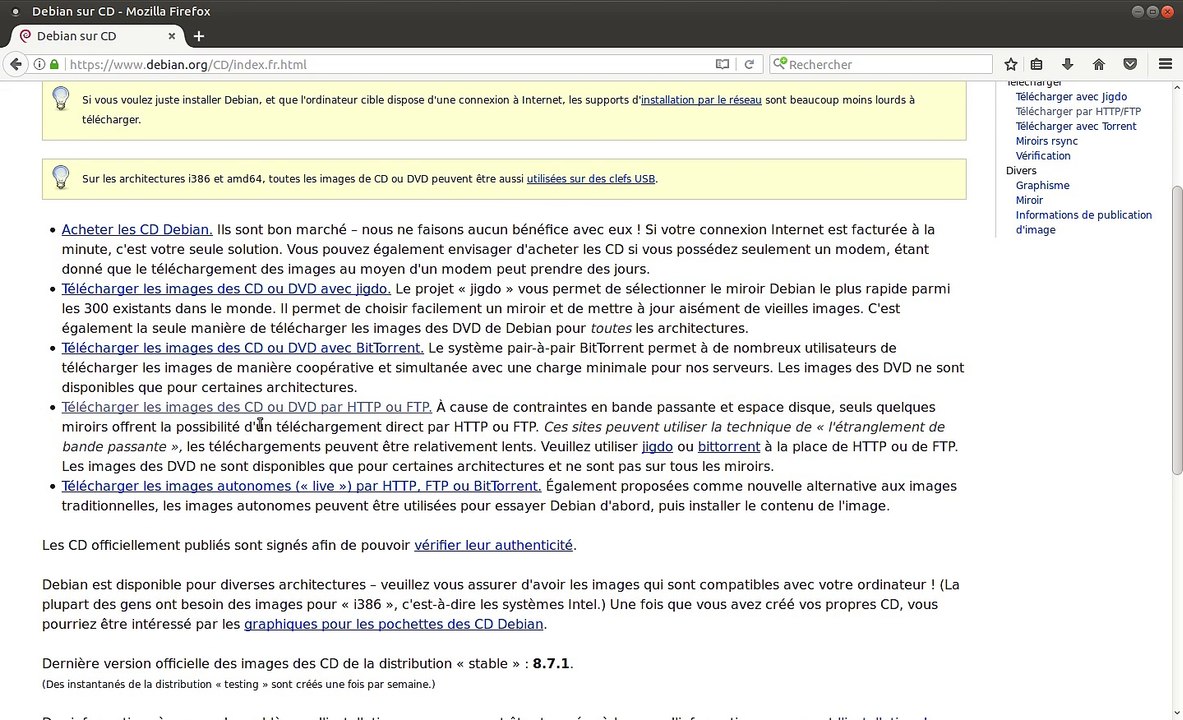
Task: Follow Acheter les CD Debian link
Action: [x=137, y=229]
